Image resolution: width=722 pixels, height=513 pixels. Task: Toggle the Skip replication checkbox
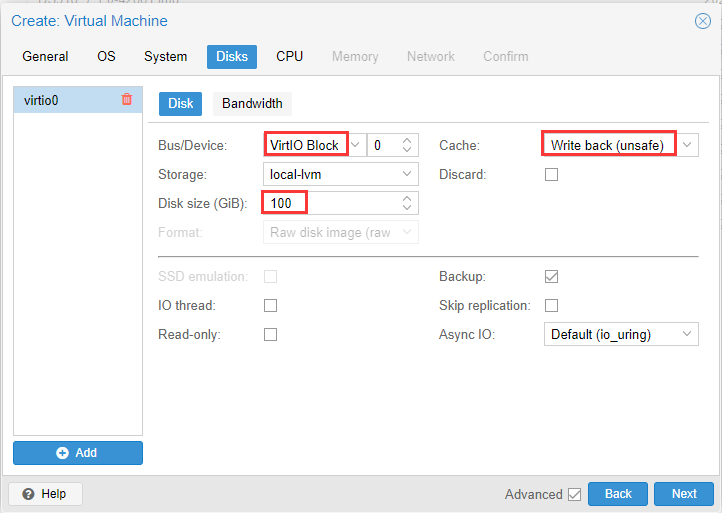551,306
